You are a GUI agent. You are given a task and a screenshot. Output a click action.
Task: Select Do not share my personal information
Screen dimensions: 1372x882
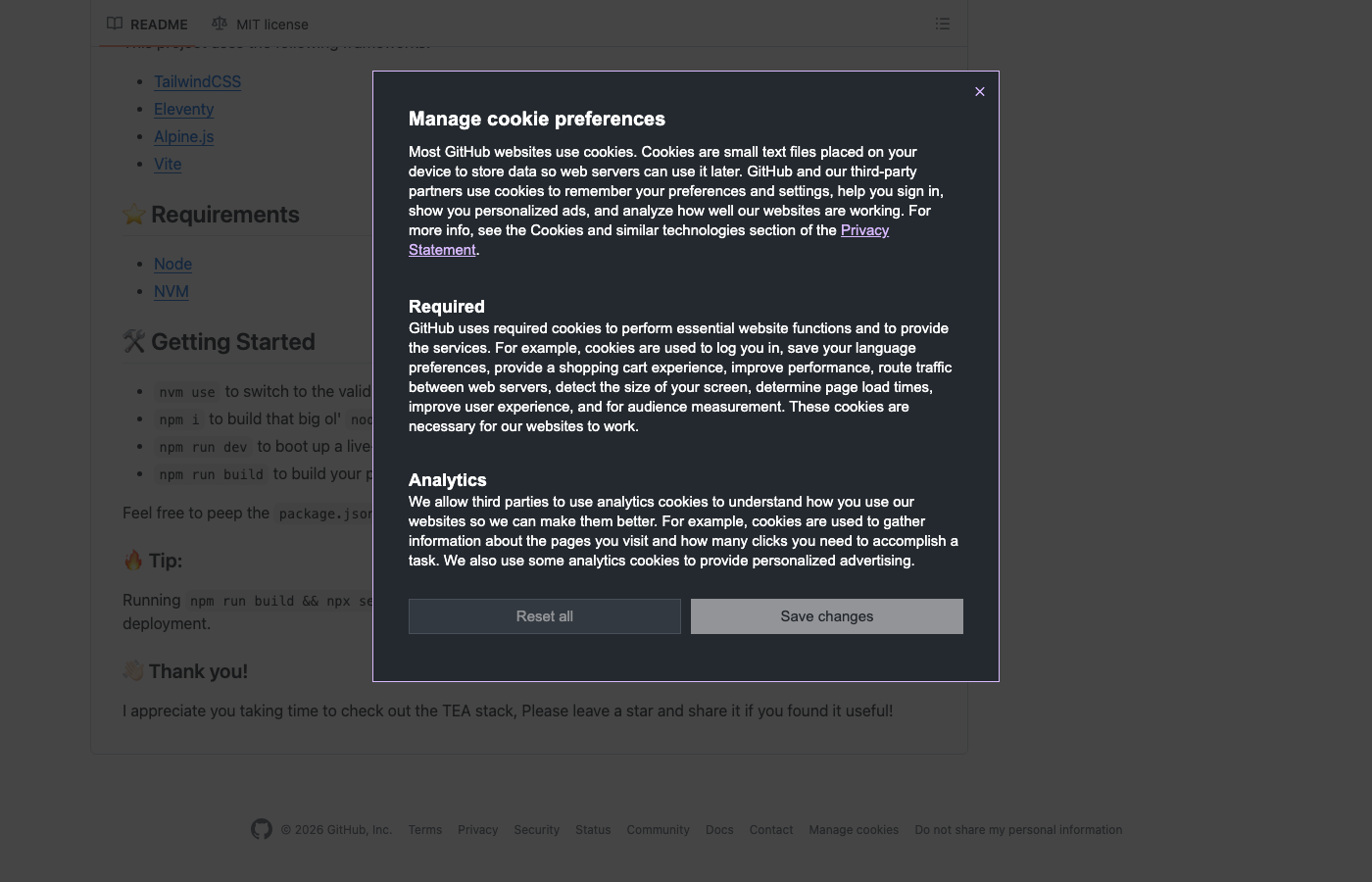1017,829
